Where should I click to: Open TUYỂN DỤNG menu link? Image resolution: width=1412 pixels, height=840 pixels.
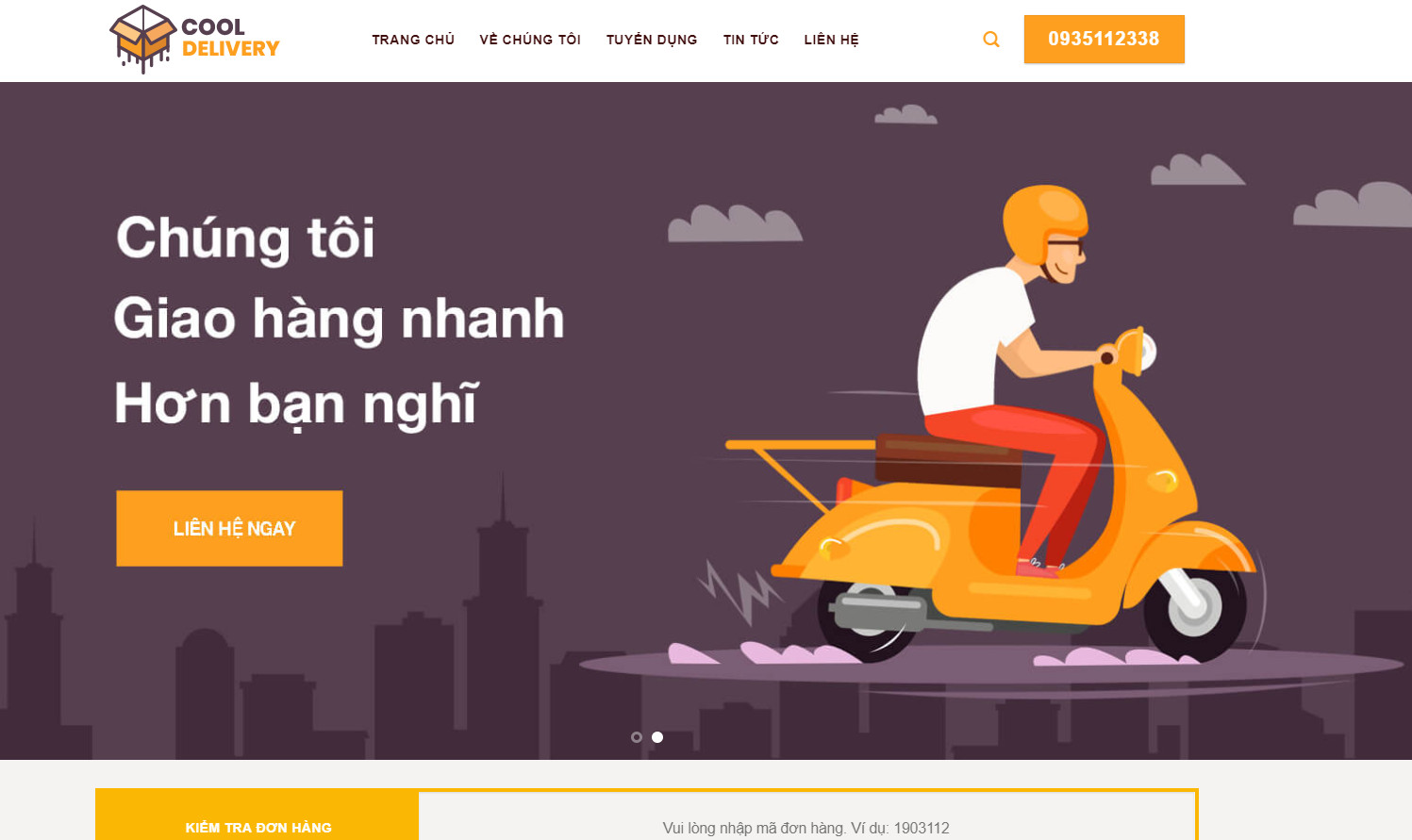(652, 40)
